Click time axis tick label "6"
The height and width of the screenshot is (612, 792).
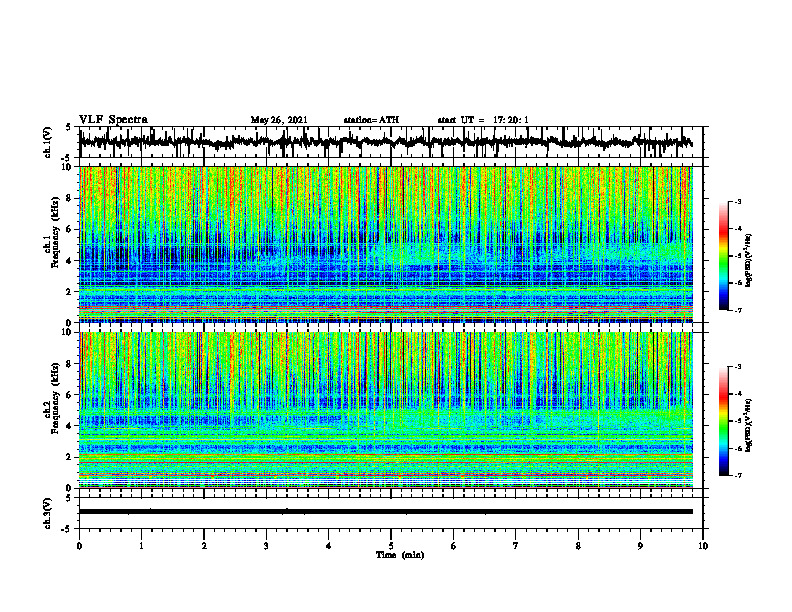pos(454,546)
